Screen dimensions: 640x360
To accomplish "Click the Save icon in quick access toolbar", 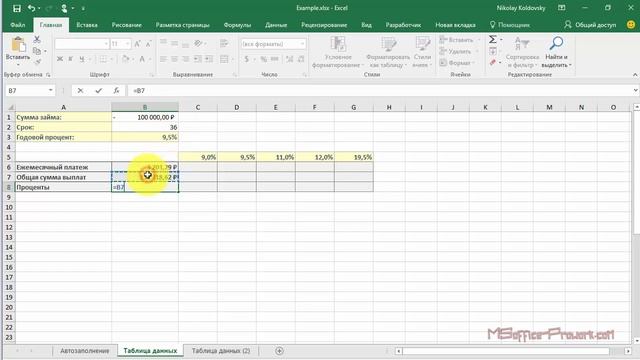I will [x=16, y=8].
